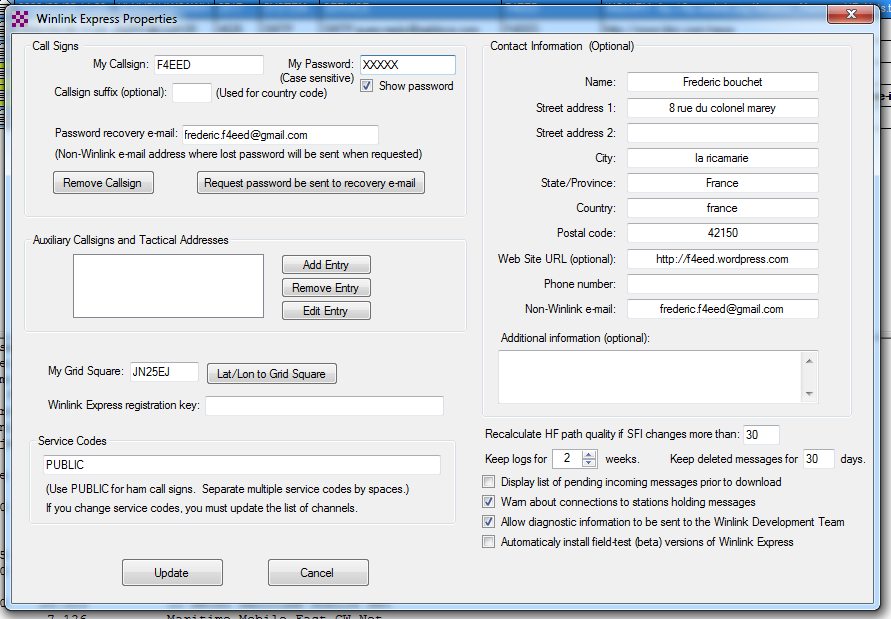Edit the SFI change threshold field
The image size is (891, 619).
point(761,435)
